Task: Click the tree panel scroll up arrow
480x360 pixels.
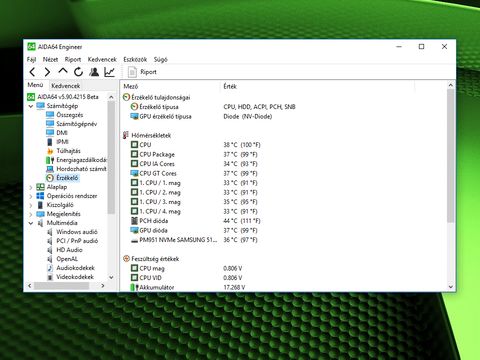Action: (111, 97)
